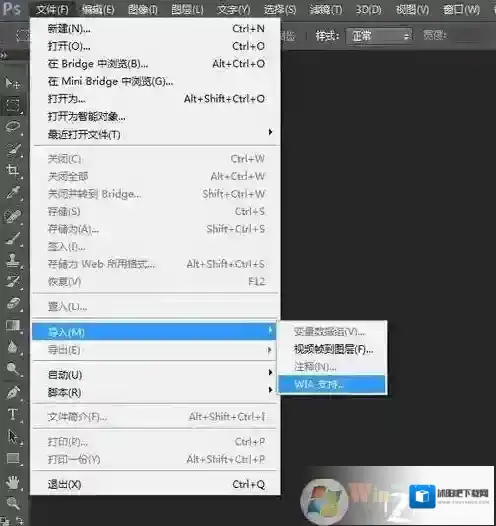This screenshot has height=526, width=496.
Task: Select the Lasso tool
Action: (13, 127)
